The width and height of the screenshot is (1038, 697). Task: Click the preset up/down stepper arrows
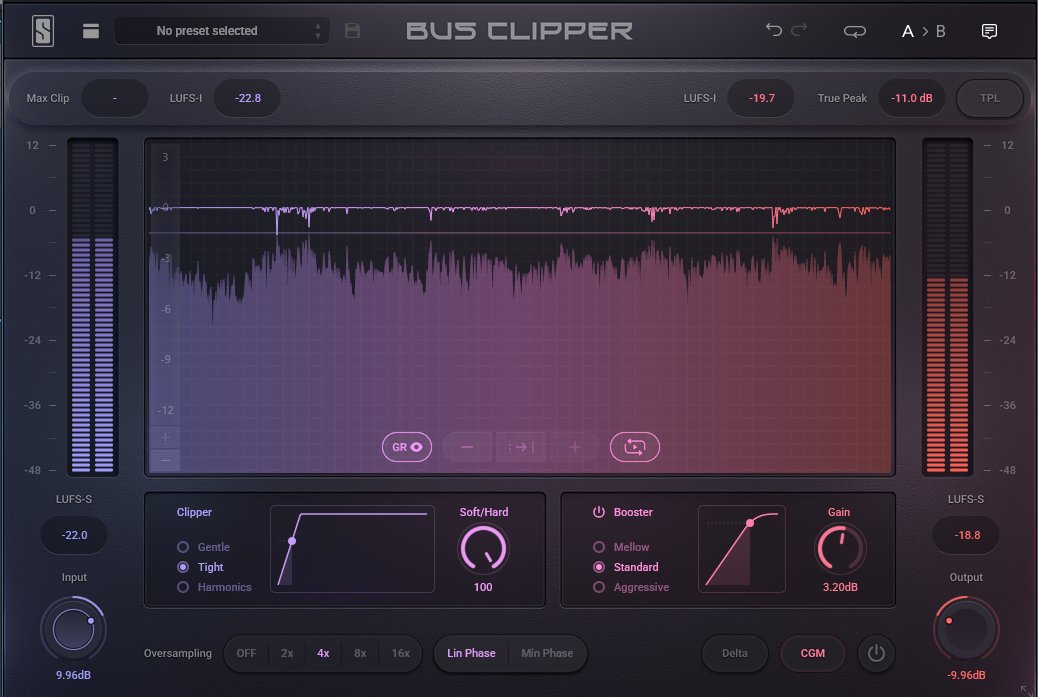click(318, 31)
